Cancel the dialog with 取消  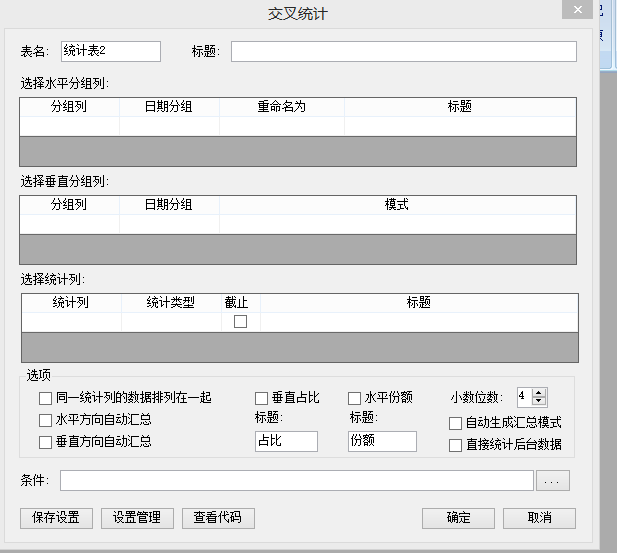point(539,518)
